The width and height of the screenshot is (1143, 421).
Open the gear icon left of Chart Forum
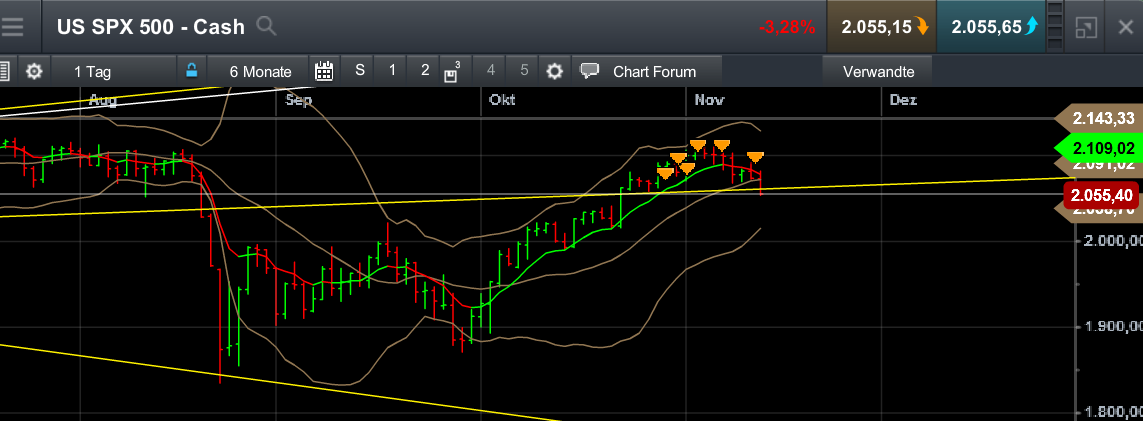coord(555,71)
